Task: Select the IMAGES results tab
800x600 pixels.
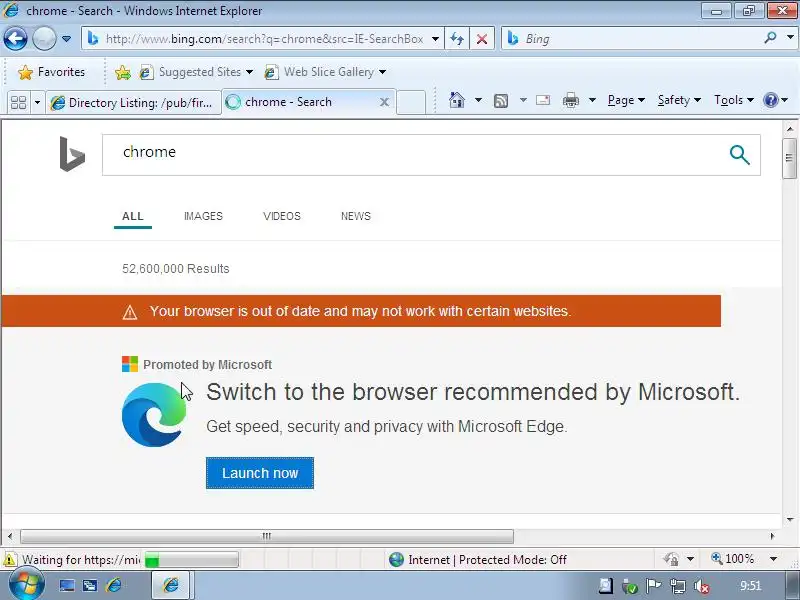Action: [x=203, y=216]
